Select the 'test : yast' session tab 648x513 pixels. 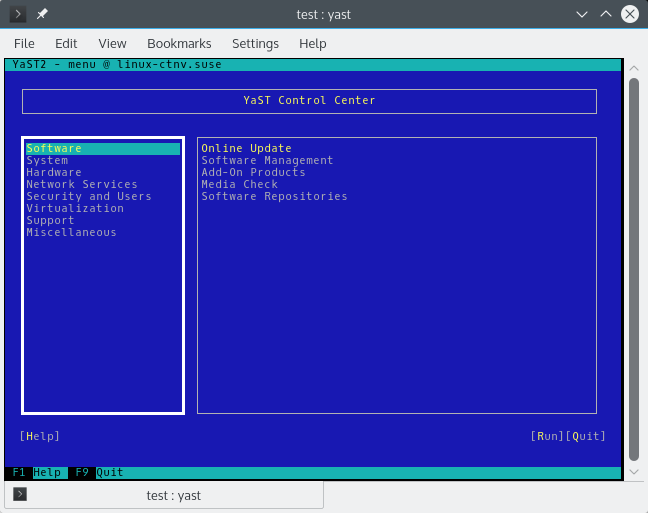pyautogui.click(x=164, y=495)
